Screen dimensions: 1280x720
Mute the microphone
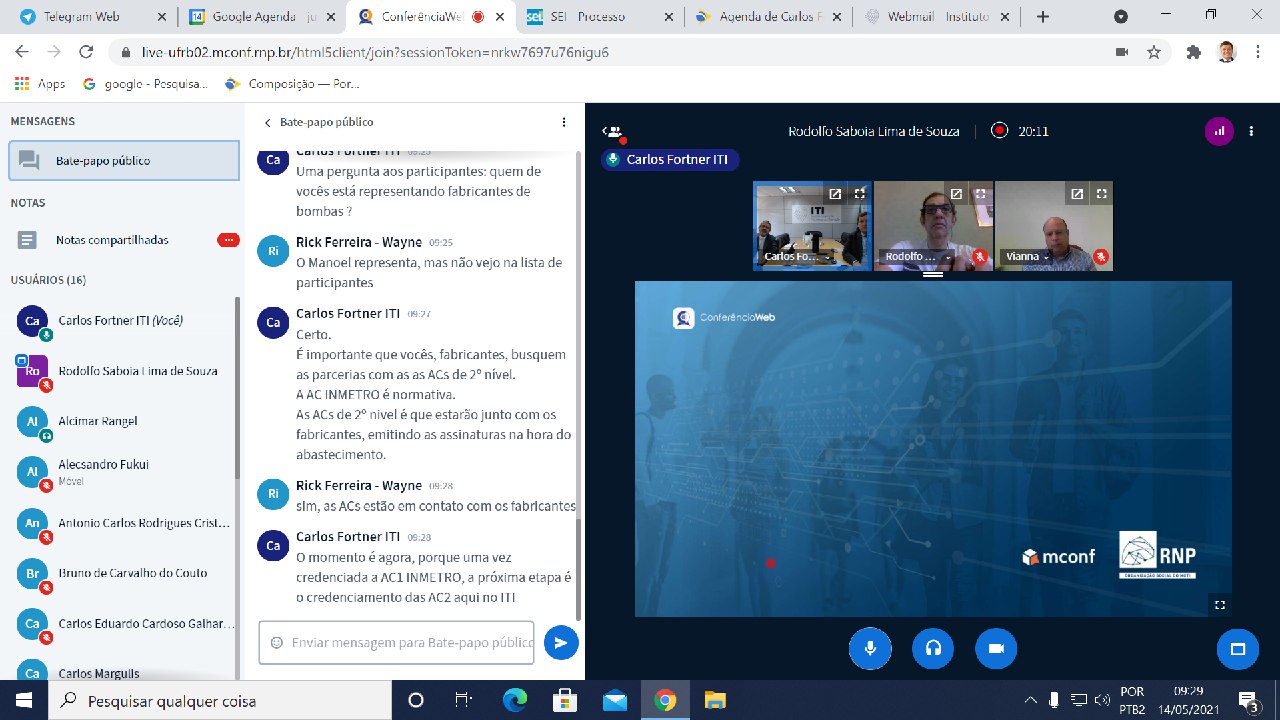click(870, 649)
